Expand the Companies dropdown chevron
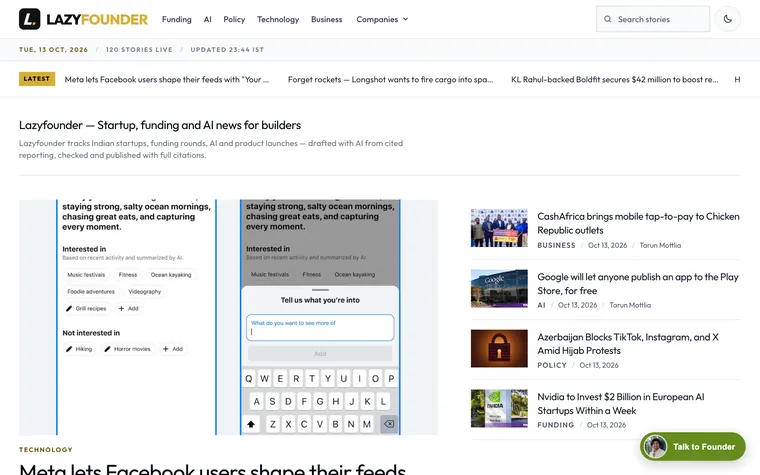 tap(406, 19)
